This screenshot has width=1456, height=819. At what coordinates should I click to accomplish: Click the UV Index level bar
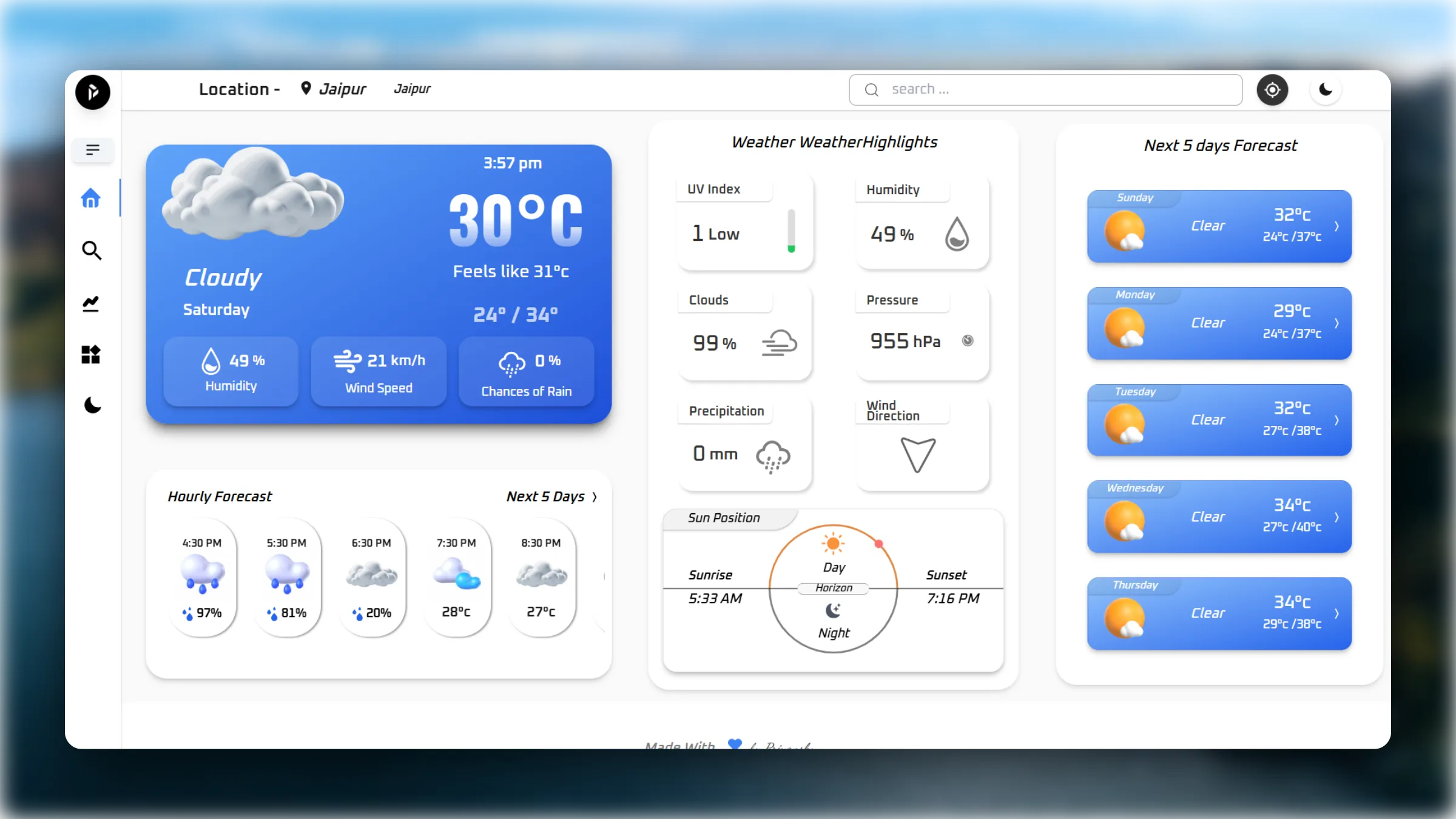[791, 231]
